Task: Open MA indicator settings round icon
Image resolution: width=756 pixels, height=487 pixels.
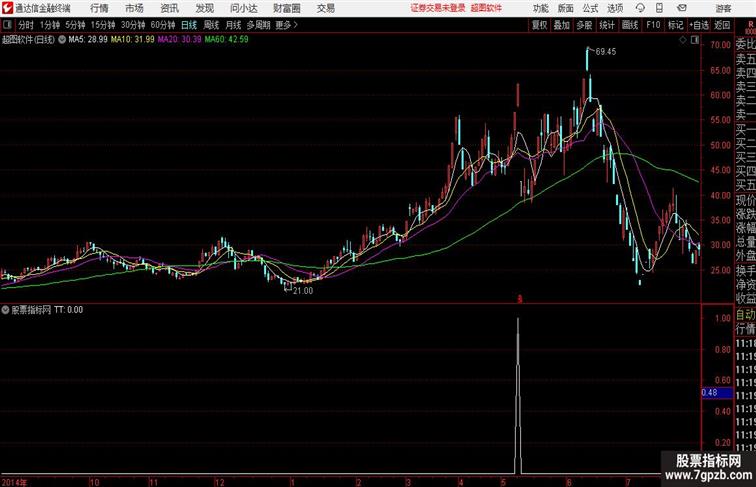Action: click(x=62, y=40)
